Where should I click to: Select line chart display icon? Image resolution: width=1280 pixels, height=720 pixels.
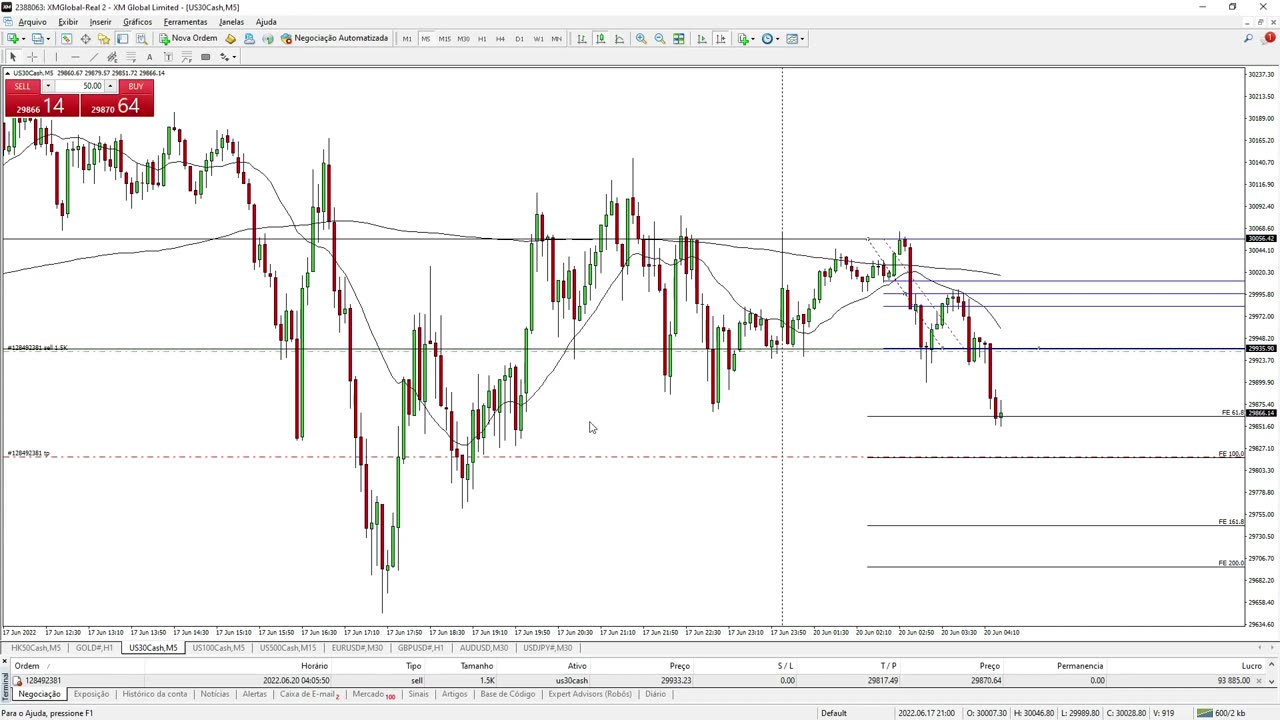tap(619, 39)
